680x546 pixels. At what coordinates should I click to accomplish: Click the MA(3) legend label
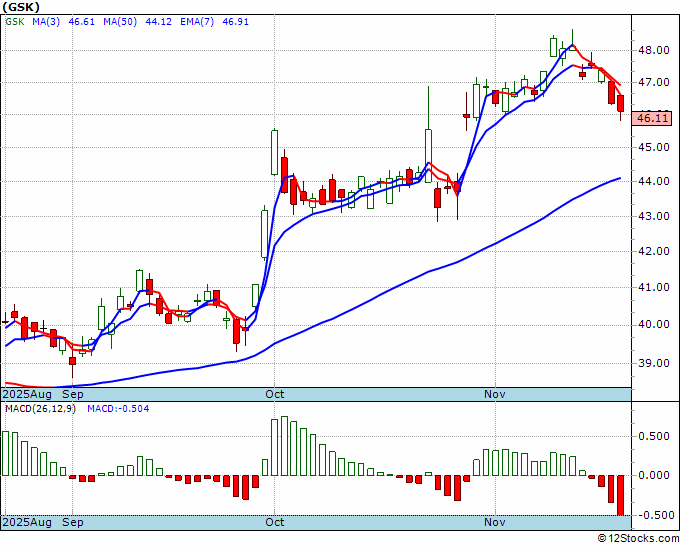pyautogui.click(x=46, y=22)
